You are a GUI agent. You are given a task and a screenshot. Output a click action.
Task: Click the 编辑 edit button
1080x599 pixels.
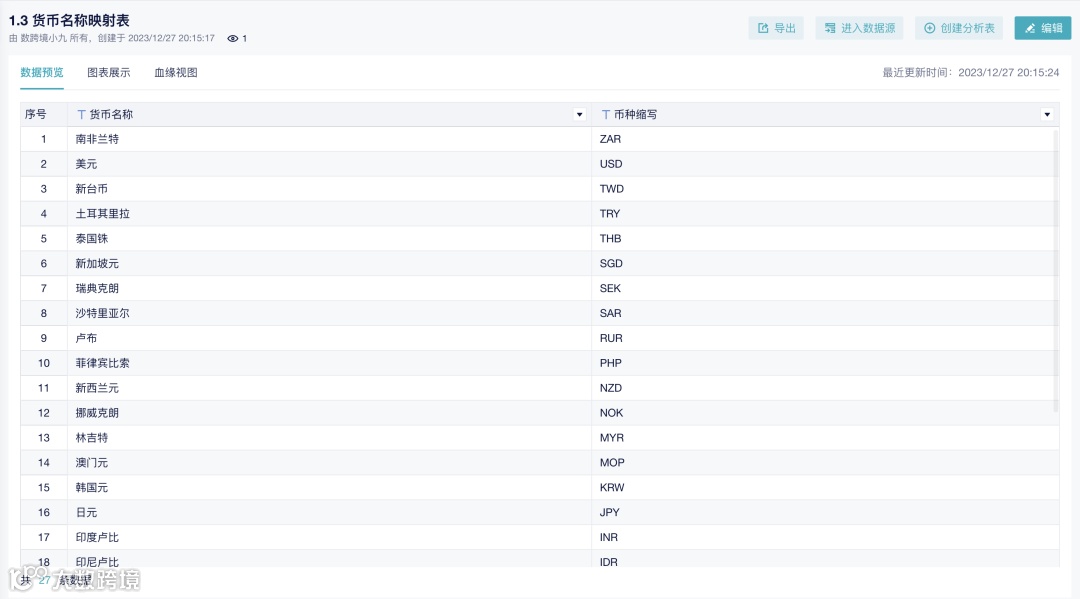[x=1043, y=28]
